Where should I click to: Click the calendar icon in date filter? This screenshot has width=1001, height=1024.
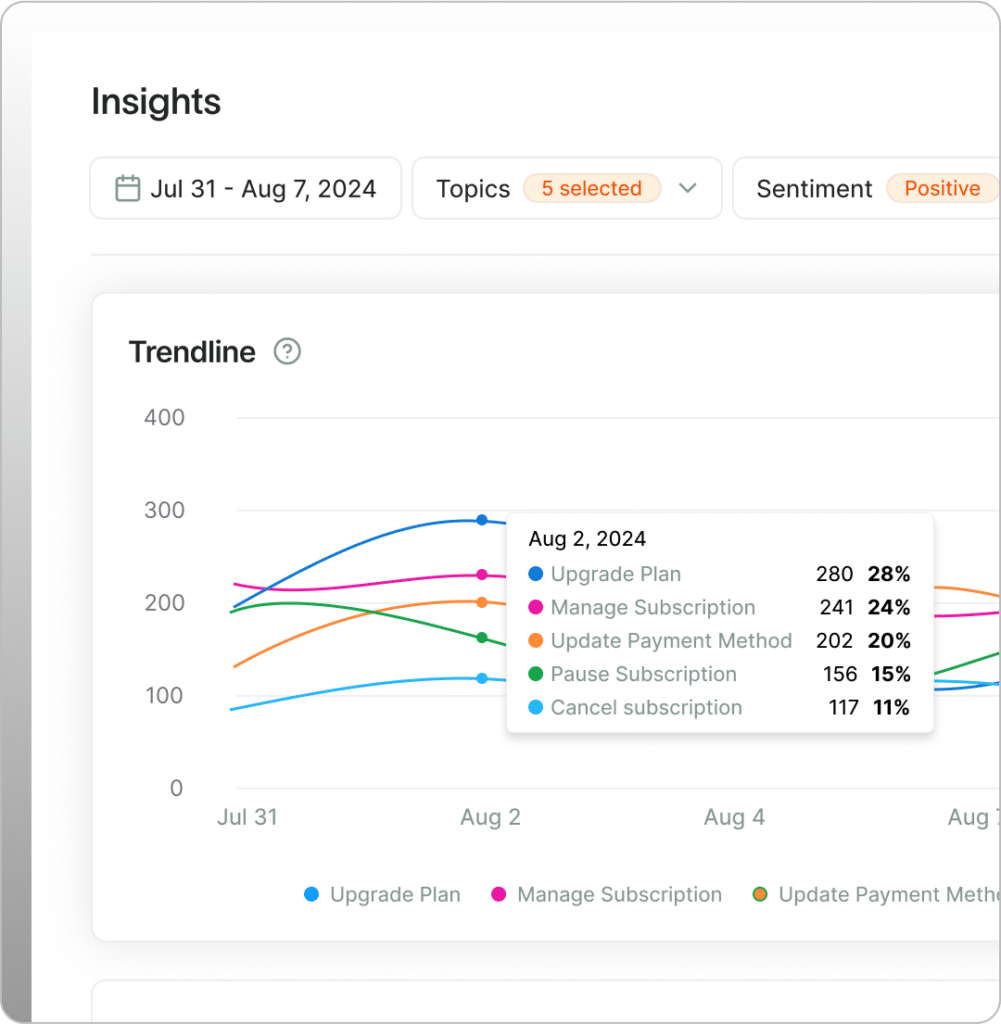pos(127,188)
